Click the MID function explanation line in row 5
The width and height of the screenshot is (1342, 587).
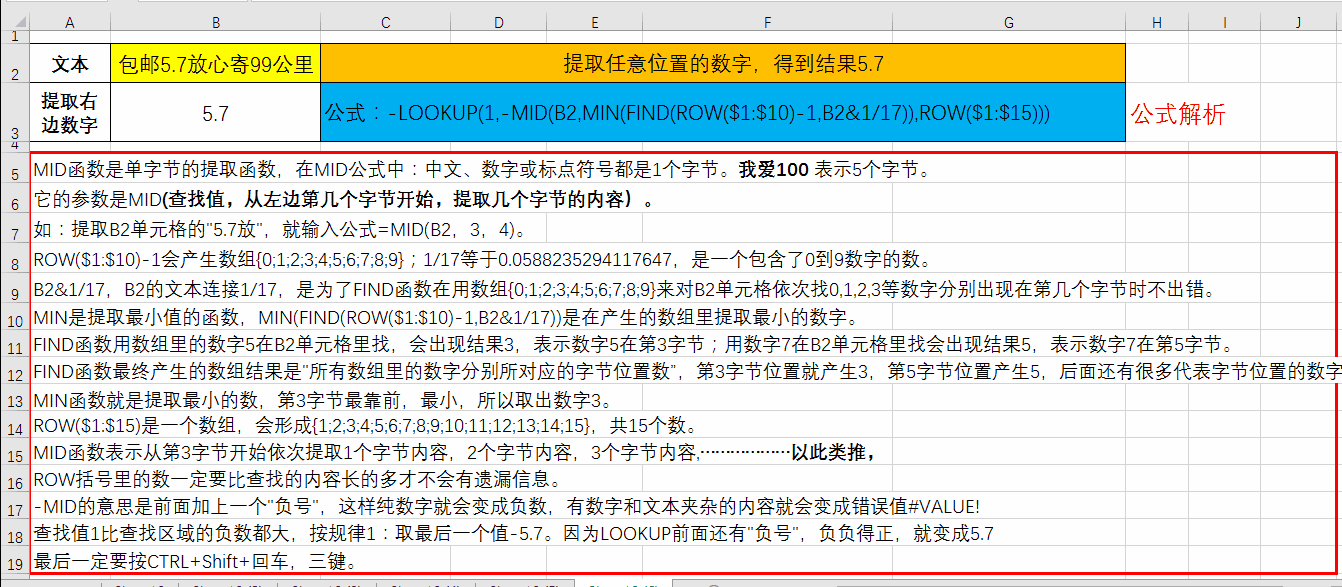pos(400,172)
